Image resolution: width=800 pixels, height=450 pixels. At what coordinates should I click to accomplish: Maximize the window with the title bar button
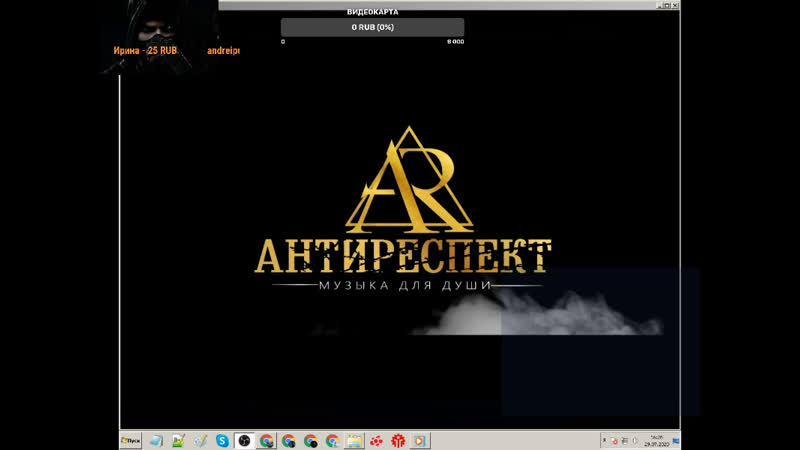click(x=667, y=5)
